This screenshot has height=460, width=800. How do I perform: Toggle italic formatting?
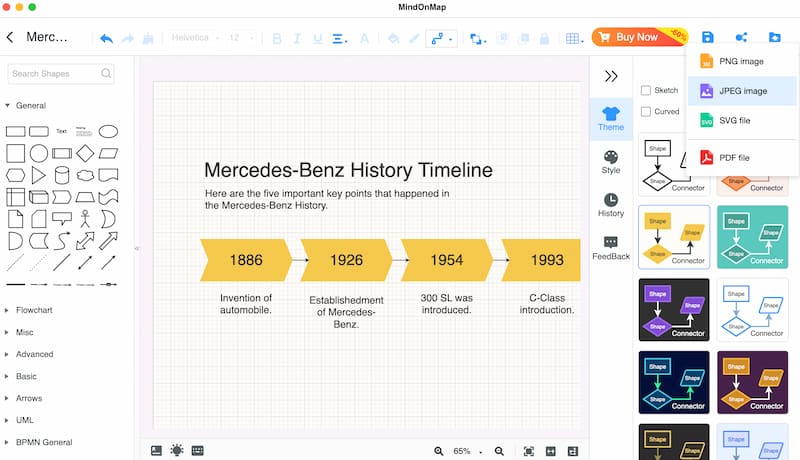click(x=297, y=38)
